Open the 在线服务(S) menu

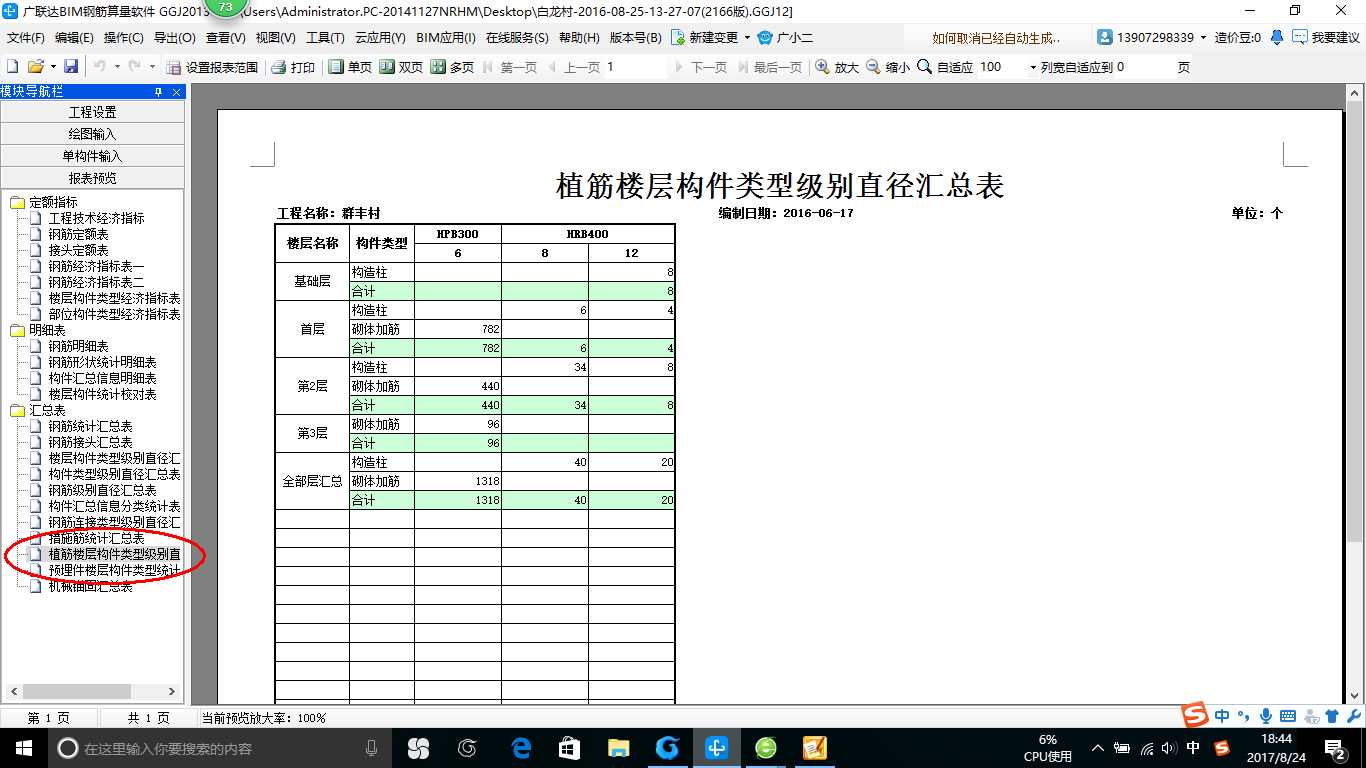click(517, 38)
